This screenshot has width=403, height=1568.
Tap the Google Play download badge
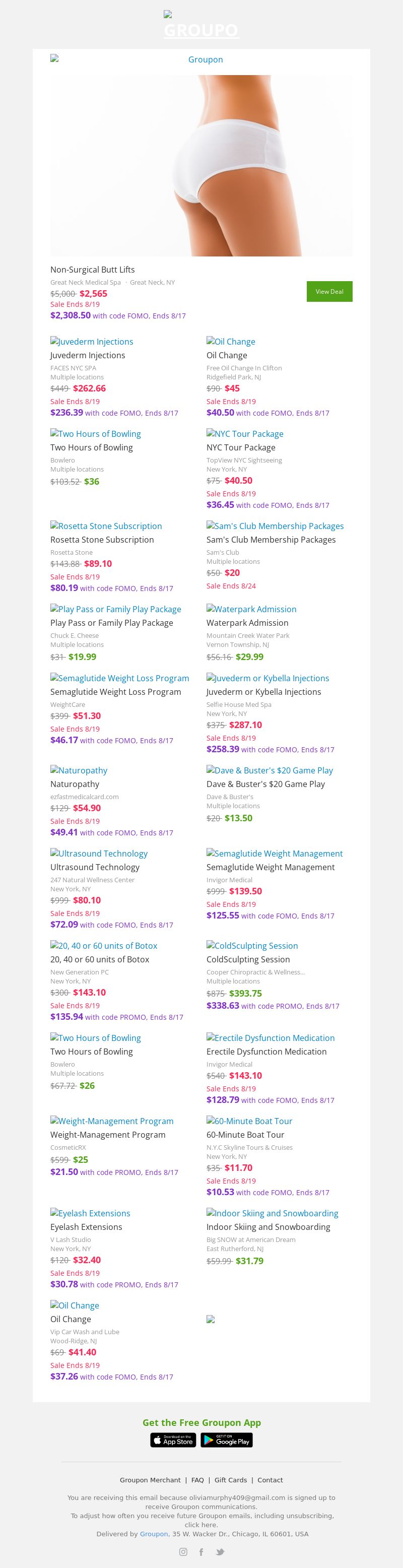click(227, 1440)
